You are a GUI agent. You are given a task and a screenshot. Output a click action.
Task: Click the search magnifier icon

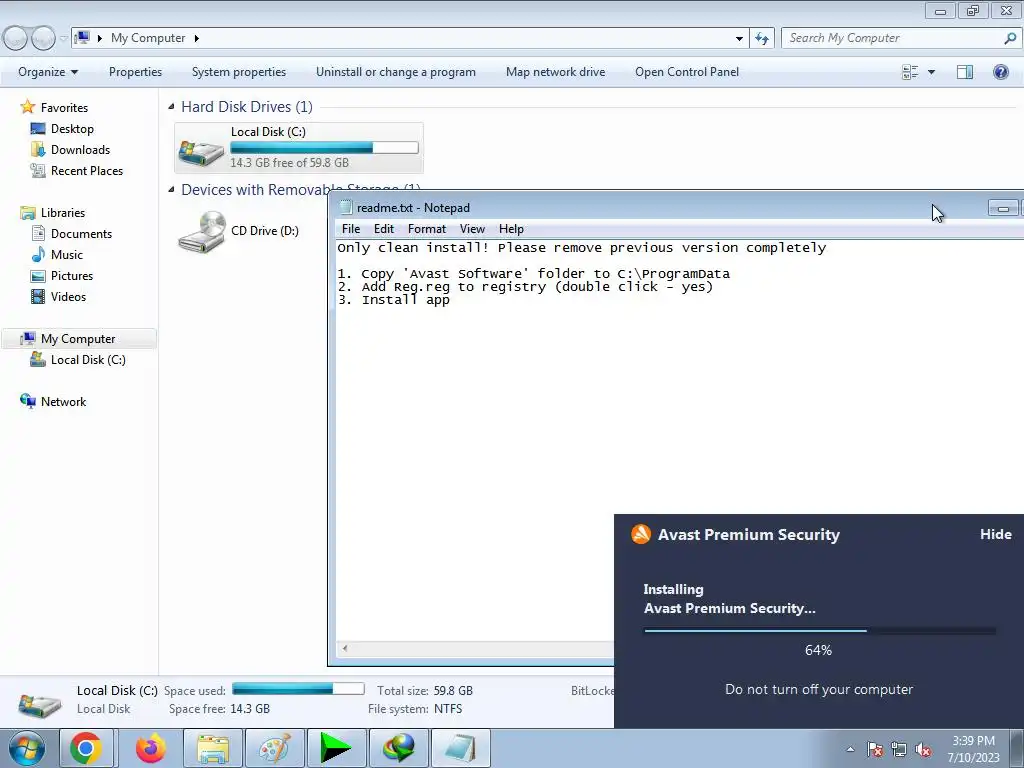point(1010,38)
